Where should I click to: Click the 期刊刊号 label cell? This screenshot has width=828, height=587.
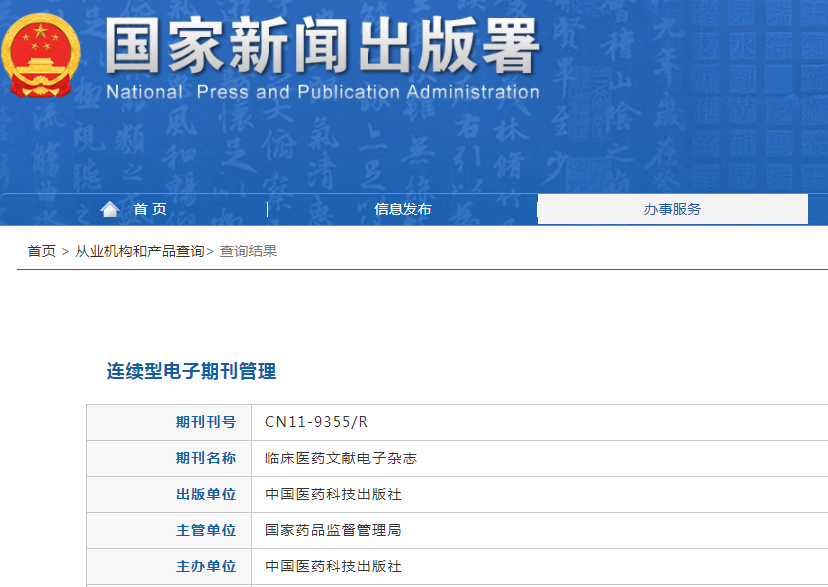[169, 422]
